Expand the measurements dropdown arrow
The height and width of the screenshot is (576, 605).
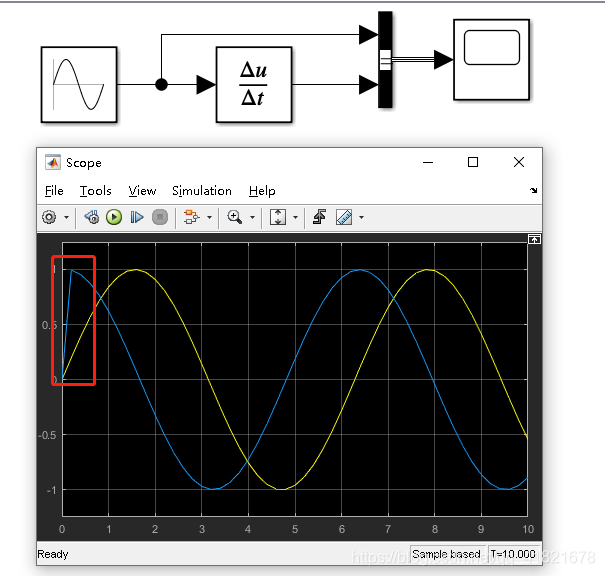362,218
